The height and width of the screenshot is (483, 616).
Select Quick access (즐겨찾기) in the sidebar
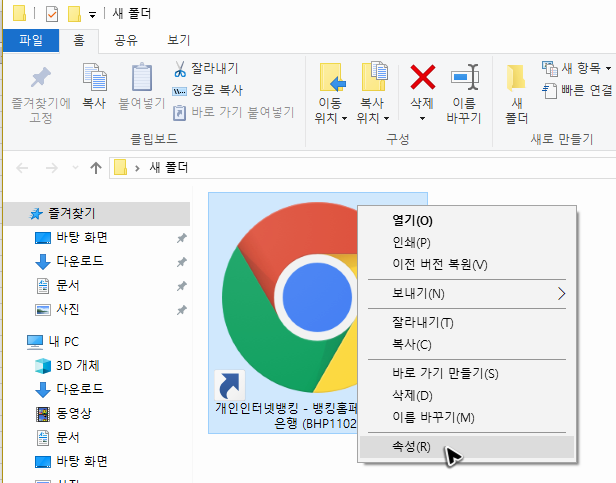tap(97, 214)
